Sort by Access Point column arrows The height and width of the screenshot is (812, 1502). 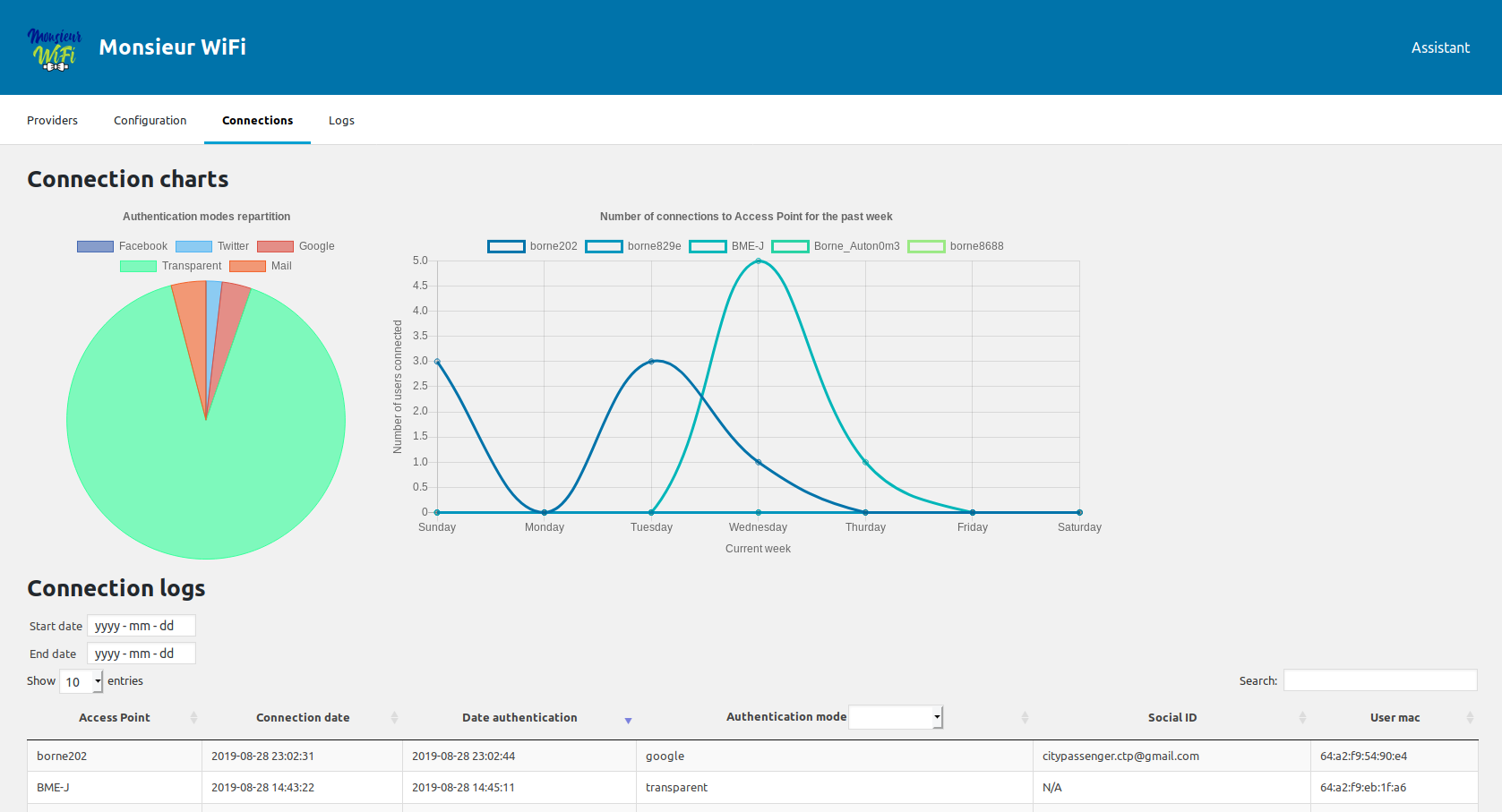tap(193, 718)
